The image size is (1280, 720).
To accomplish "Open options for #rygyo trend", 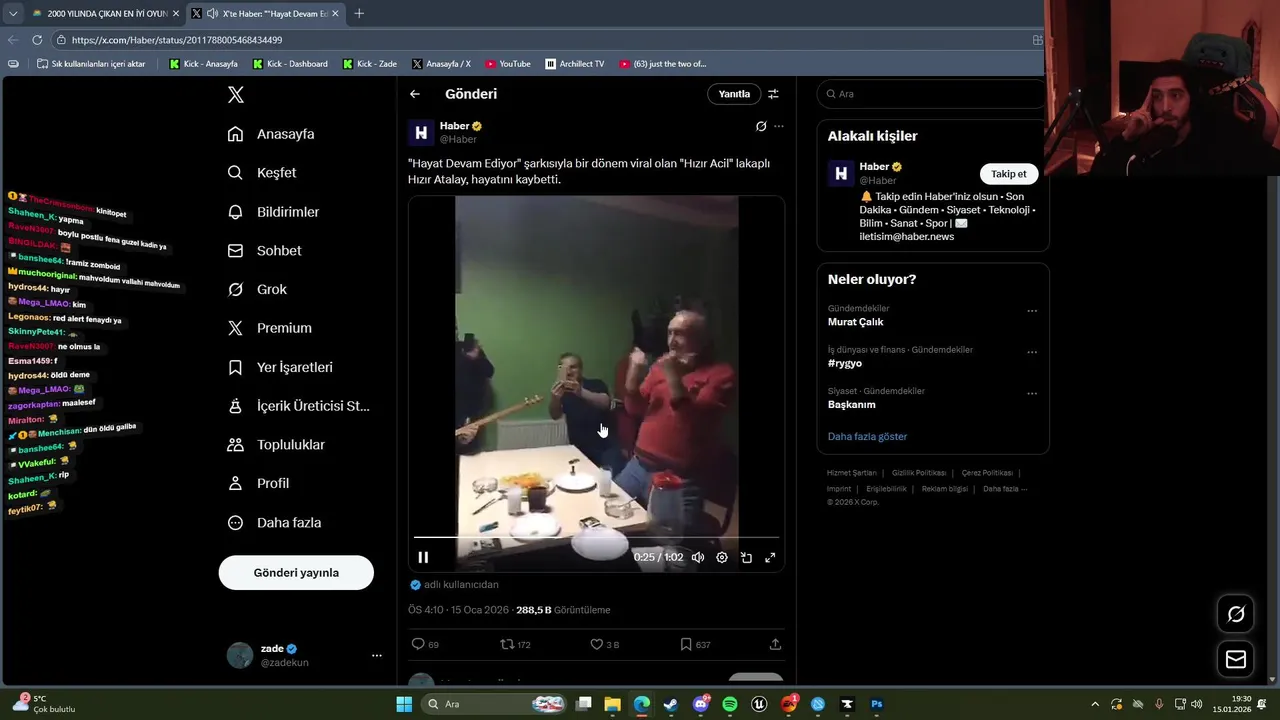I will (x=1032, y=353).
